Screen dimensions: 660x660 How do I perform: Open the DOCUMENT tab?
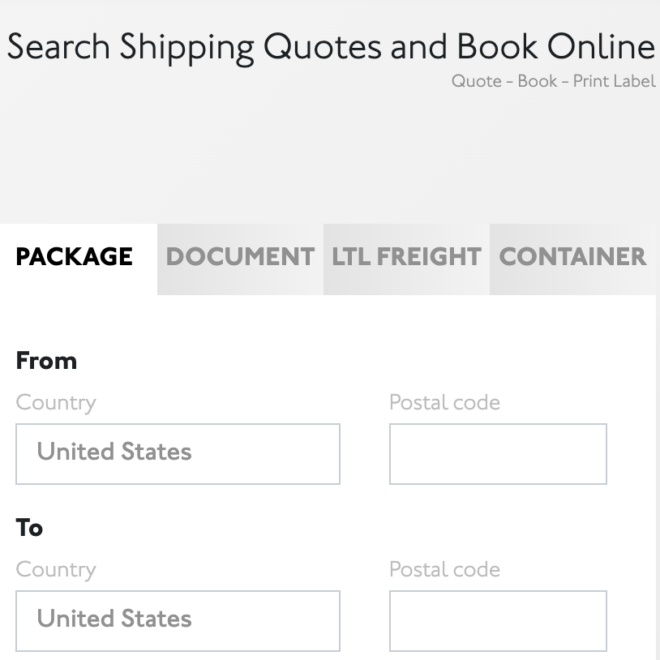point(240,257)
